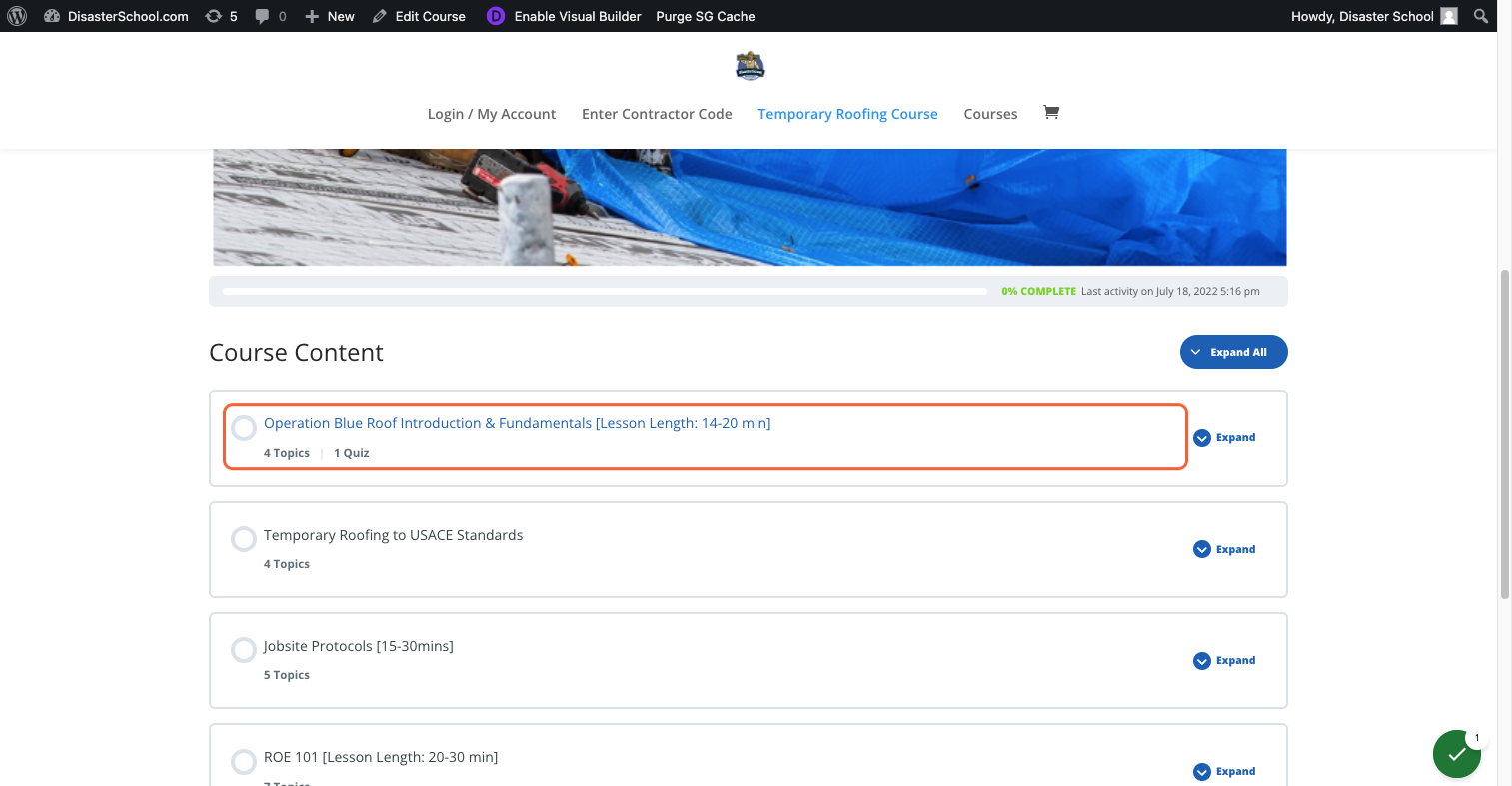Click Howdy, Disaster School account link

(1362, 16)
